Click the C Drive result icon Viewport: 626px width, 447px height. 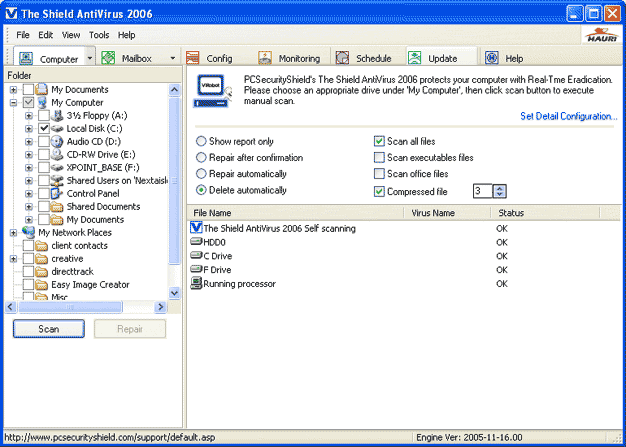[x=196, y=255]
